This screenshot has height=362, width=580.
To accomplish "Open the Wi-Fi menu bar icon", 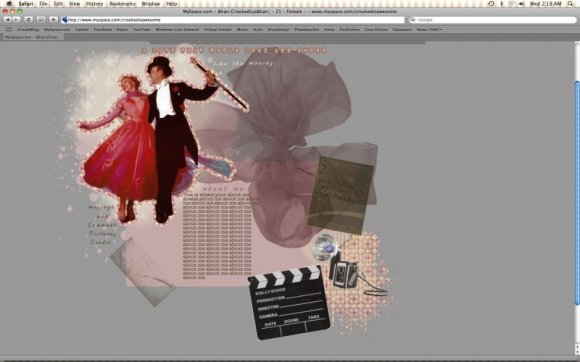I will 512,4.
